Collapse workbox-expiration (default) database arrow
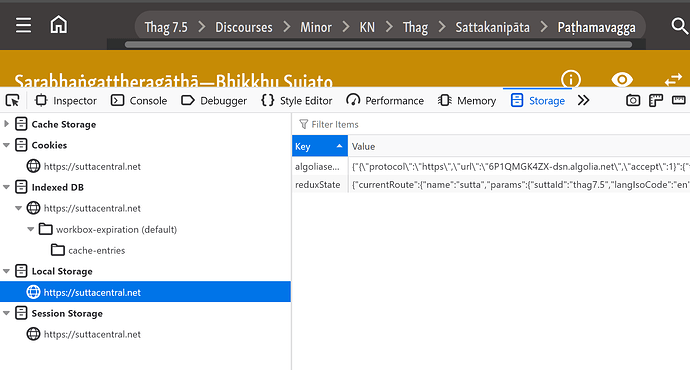 click(31, 229)
